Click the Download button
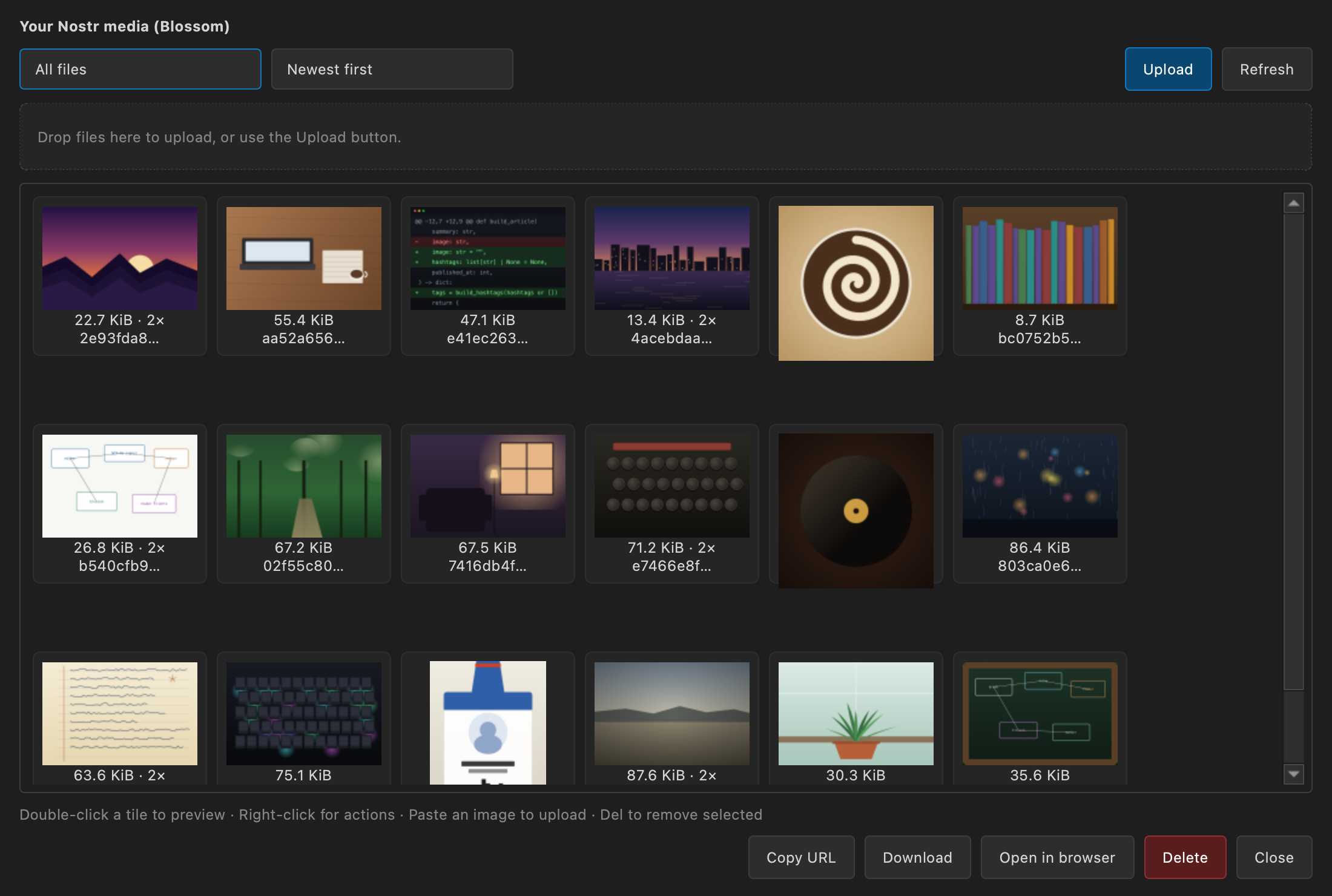 [917, 857]
